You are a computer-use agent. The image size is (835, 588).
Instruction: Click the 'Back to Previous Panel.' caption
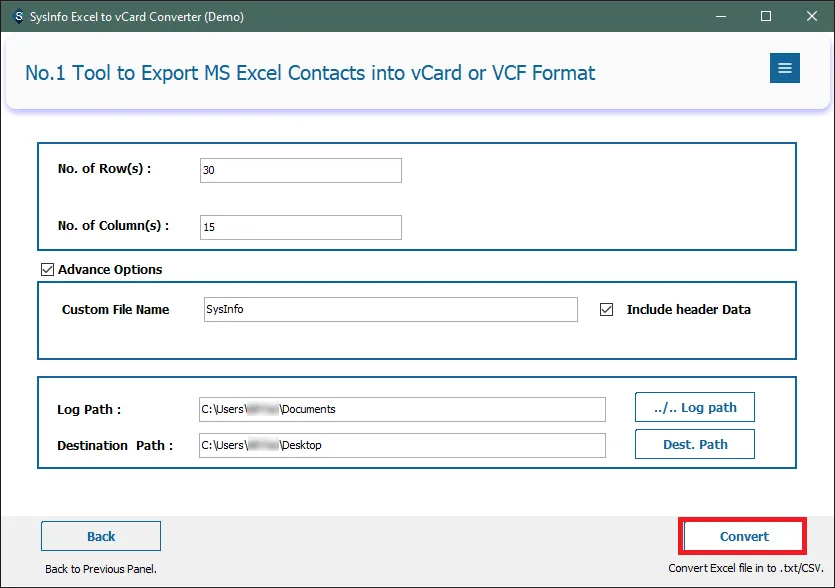[100, 569]
